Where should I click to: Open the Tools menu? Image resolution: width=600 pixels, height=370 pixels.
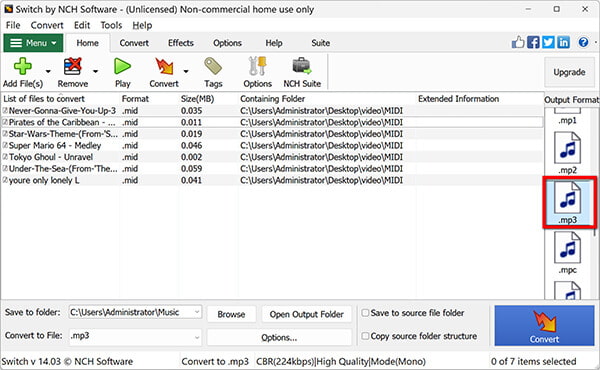tap(111, 25)
